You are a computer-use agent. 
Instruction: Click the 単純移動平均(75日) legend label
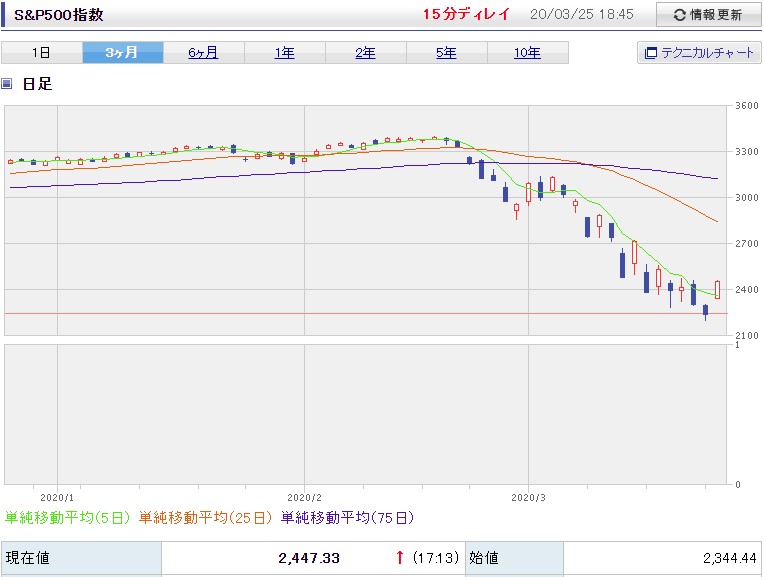(x=347, y=518)
